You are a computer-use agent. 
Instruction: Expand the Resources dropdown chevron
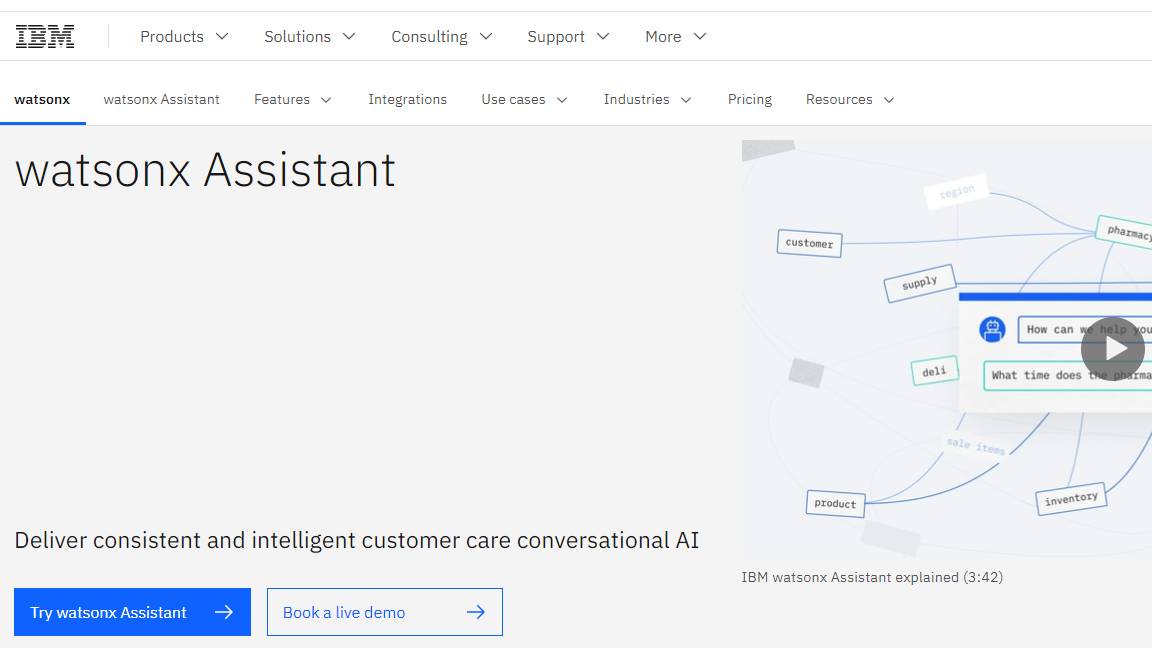point(889,100)
